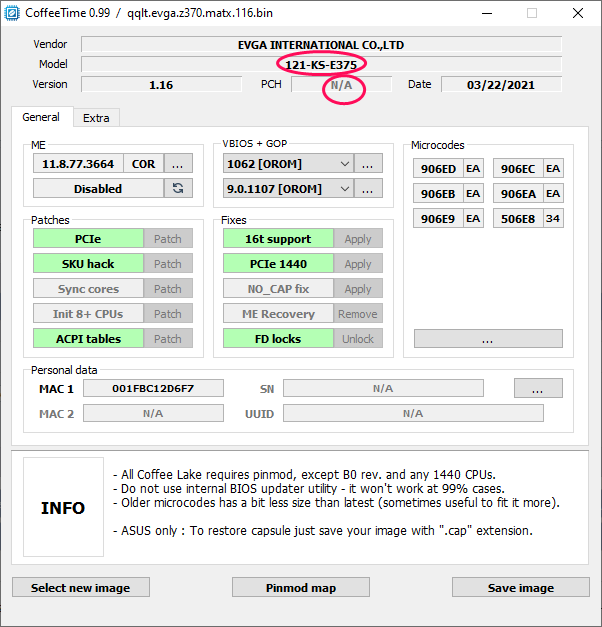Viewport: 602px width, 627px height.
Task: Click Patch button next to Init 8+ CPUs
Action: (168, 314)
